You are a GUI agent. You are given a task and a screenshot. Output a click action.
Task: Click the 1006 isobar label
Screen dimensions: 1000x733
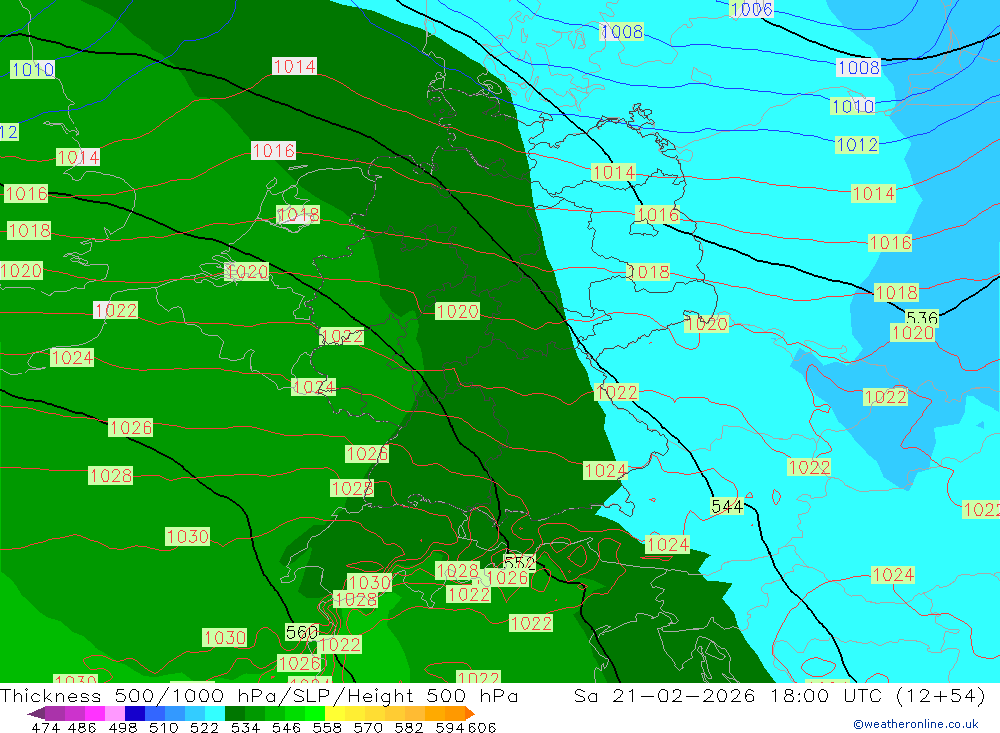click(x=751, y=9)
